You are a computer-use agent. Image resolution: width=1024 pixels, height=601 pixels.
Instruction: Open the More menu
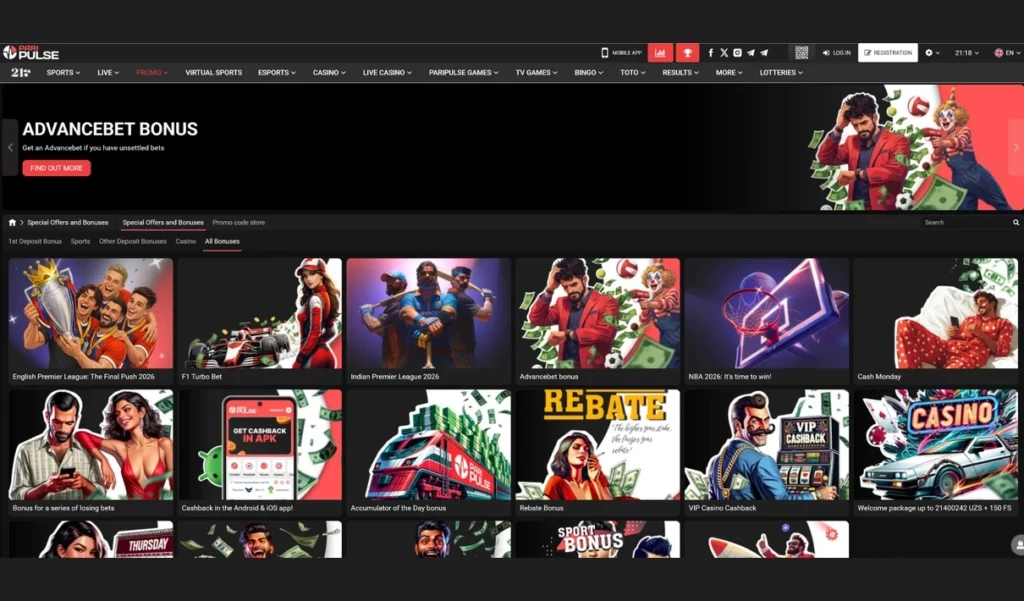(729, 73)
